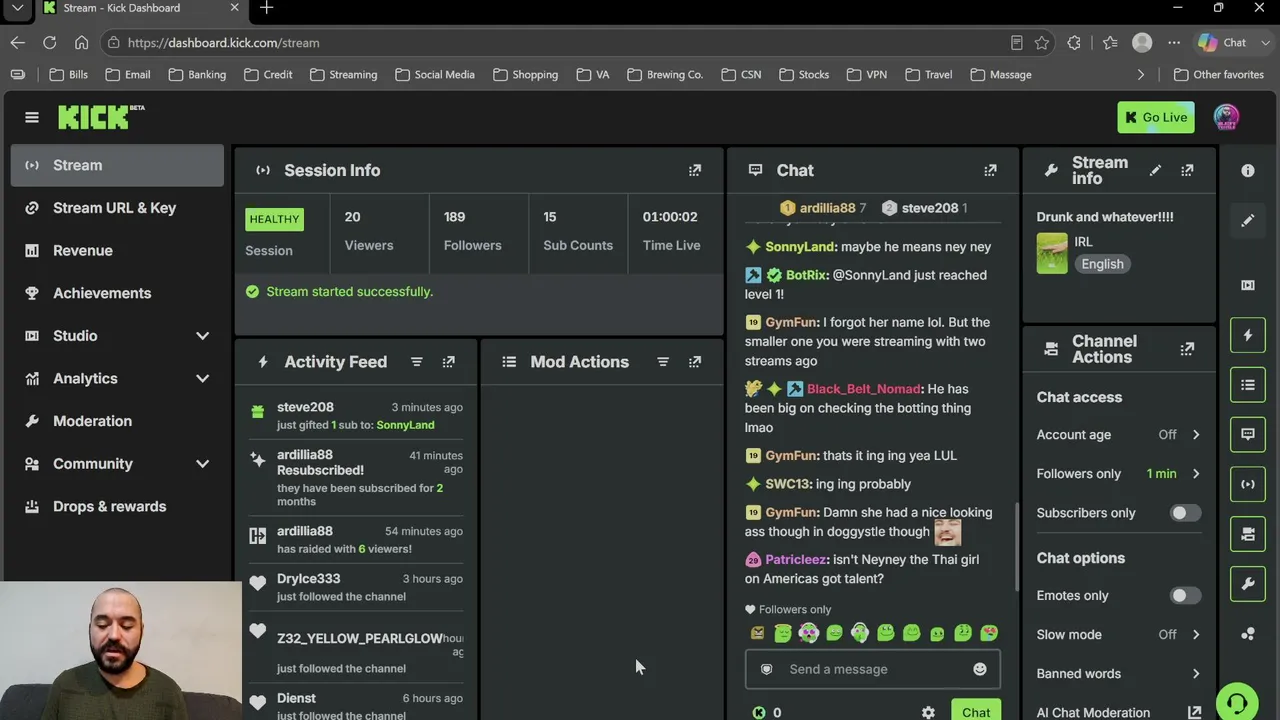Pop out the Activity Feed panel
The image size is (1280, 720).
pyautogui.click(x=449, y=362)
